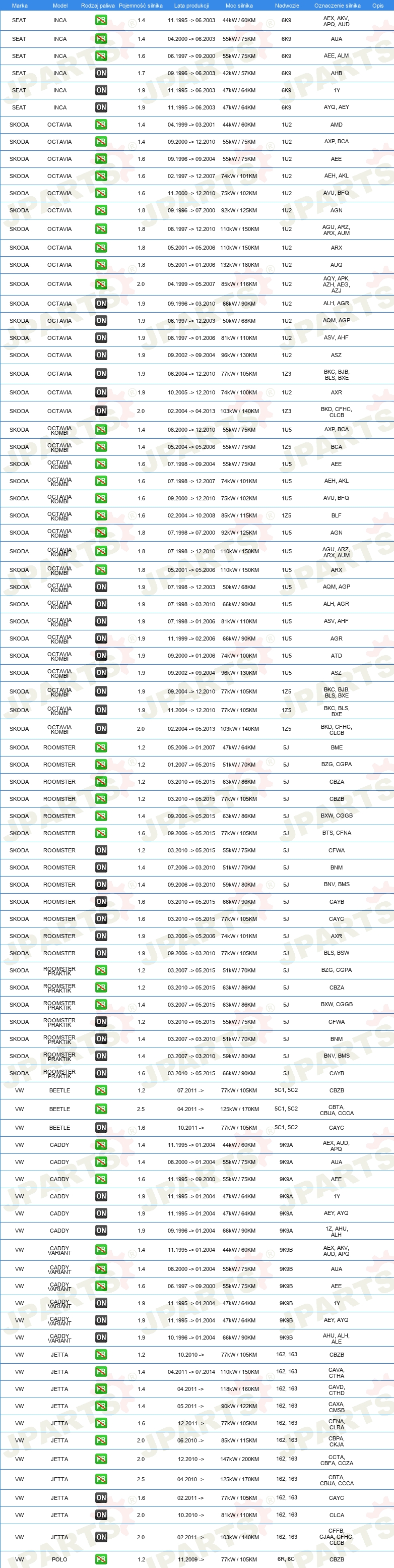Click petrol icon in JETTA CAVA, CTHA row

101,1372
